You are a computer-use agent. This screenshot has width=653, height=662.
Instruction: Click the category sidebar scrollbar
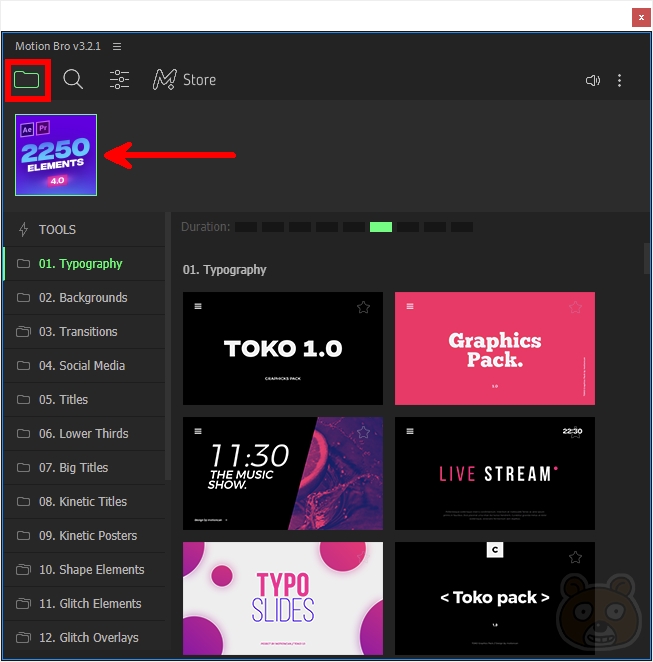168,346
